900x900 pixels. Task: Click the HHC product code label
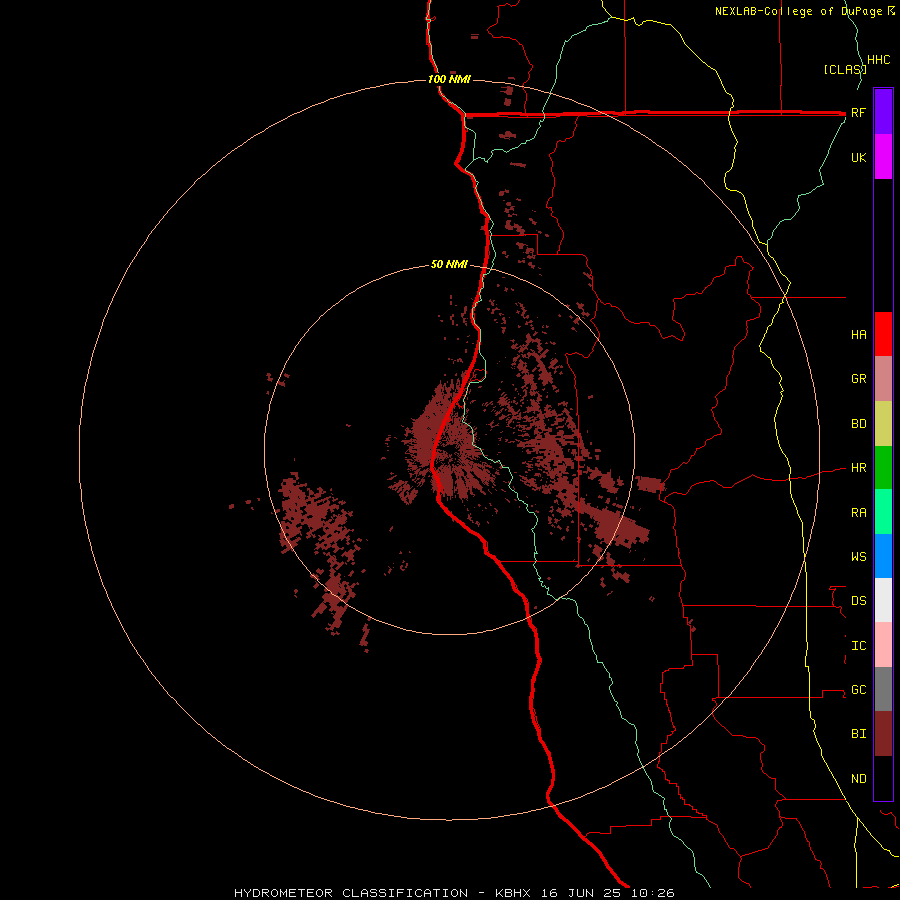pos(878,60)
